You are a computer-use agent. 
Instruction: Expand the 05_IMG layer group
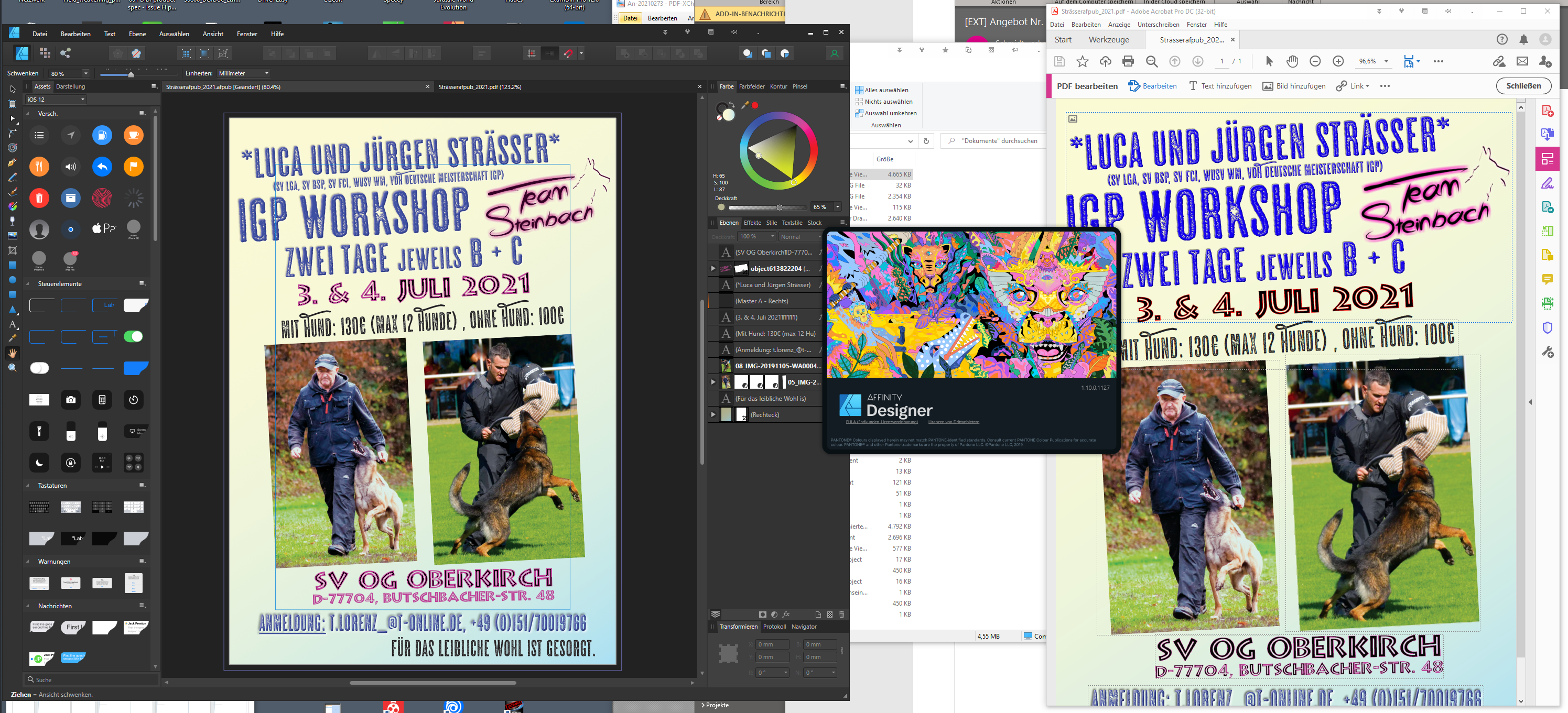point(713,382)
